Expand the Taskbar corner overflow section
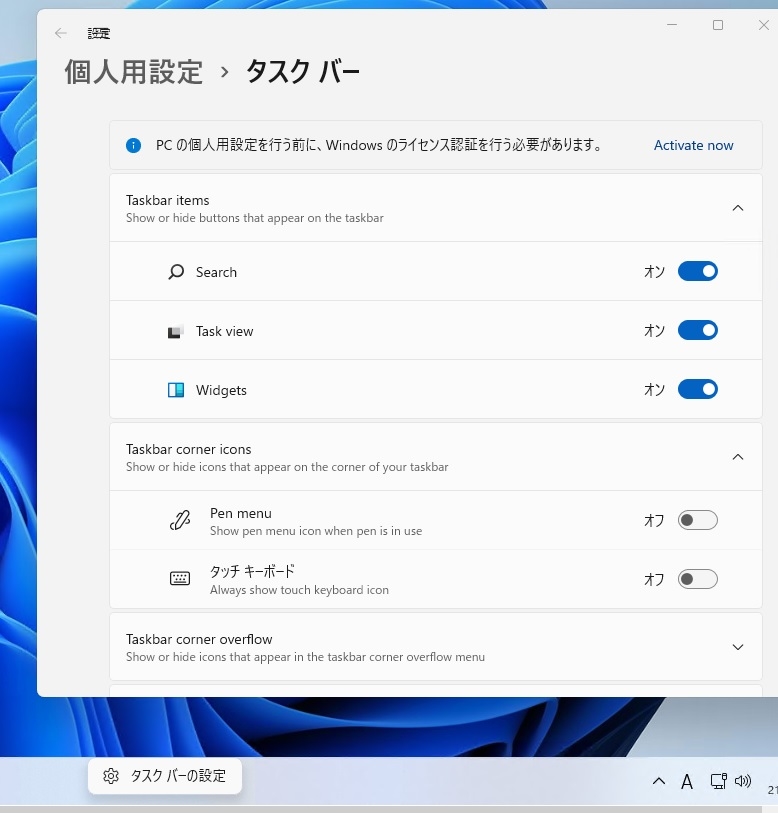This screenshot has width=778, height=813. [738, 647]
